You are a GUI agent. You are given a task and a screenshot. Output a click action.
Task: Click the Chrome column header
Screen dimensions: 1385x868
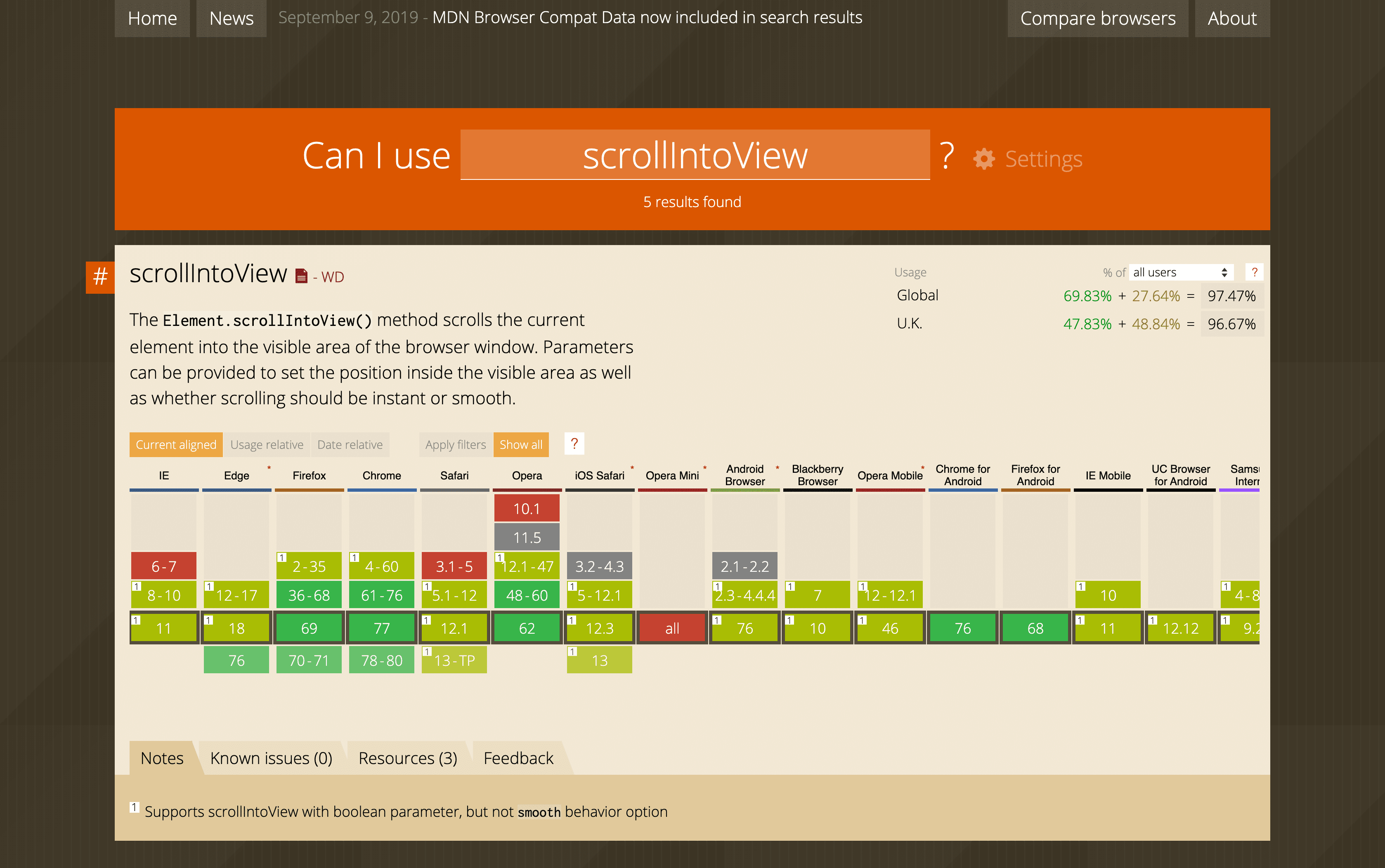[x=382, y=475]
